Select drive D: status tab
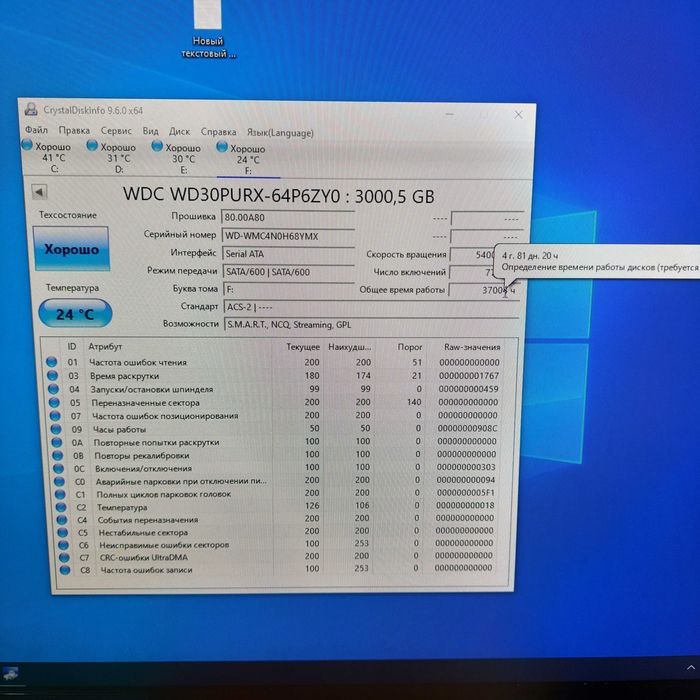Viewport: 700px width, 700px height. click(x=112, y=158)
